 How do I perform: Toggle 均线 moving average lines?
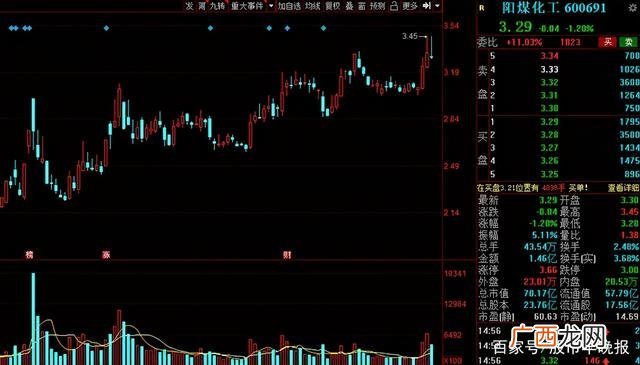pyautogui.click(x=313, y=6)
